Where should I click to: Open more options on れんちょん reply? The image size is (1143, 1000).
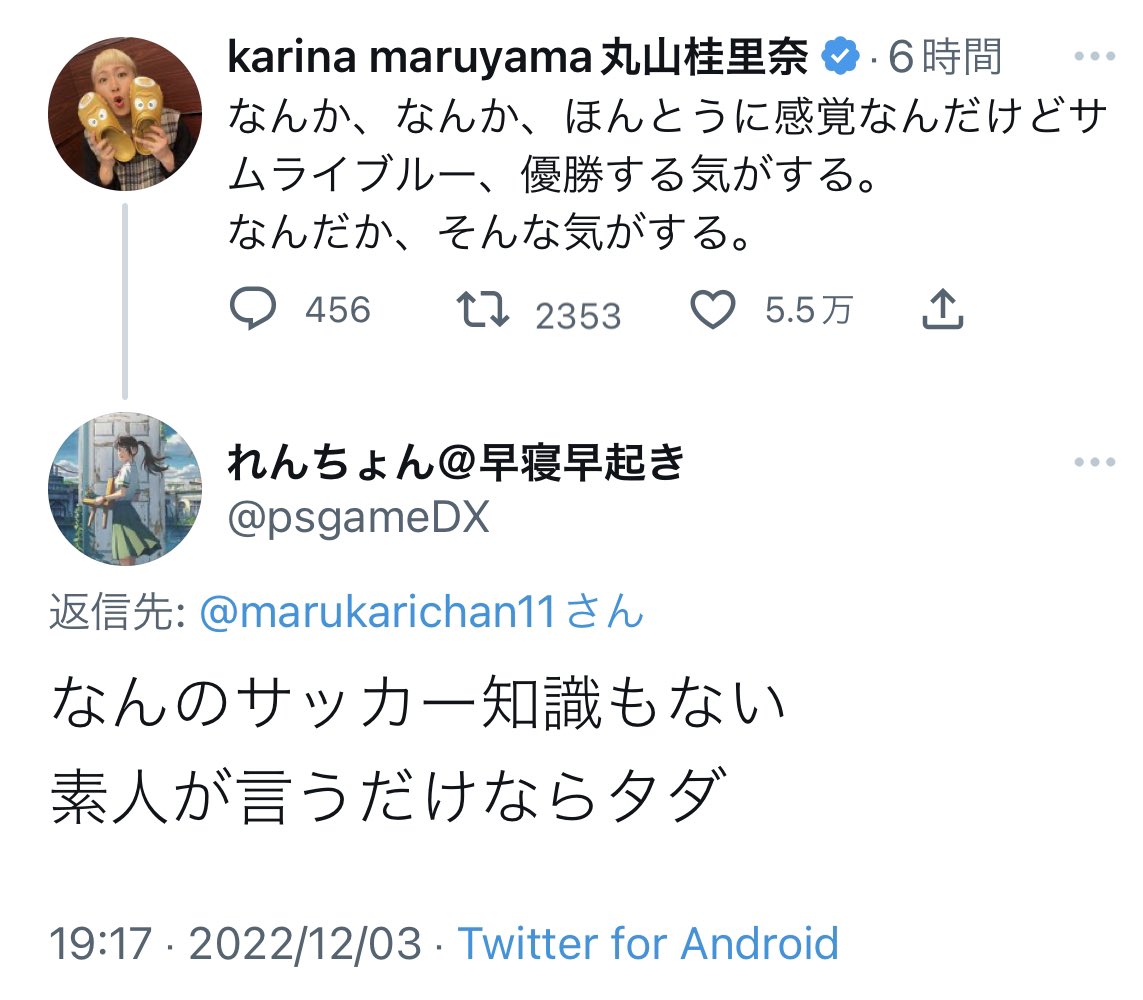pos(1094,461)
